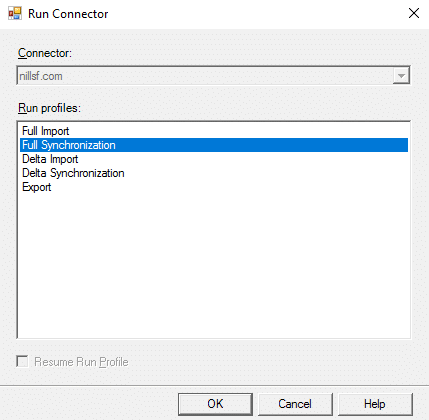This screenshot has height=420, width=429.
Task: Open the nillsf.com connector combo box
Action: (x=213, y=76)
